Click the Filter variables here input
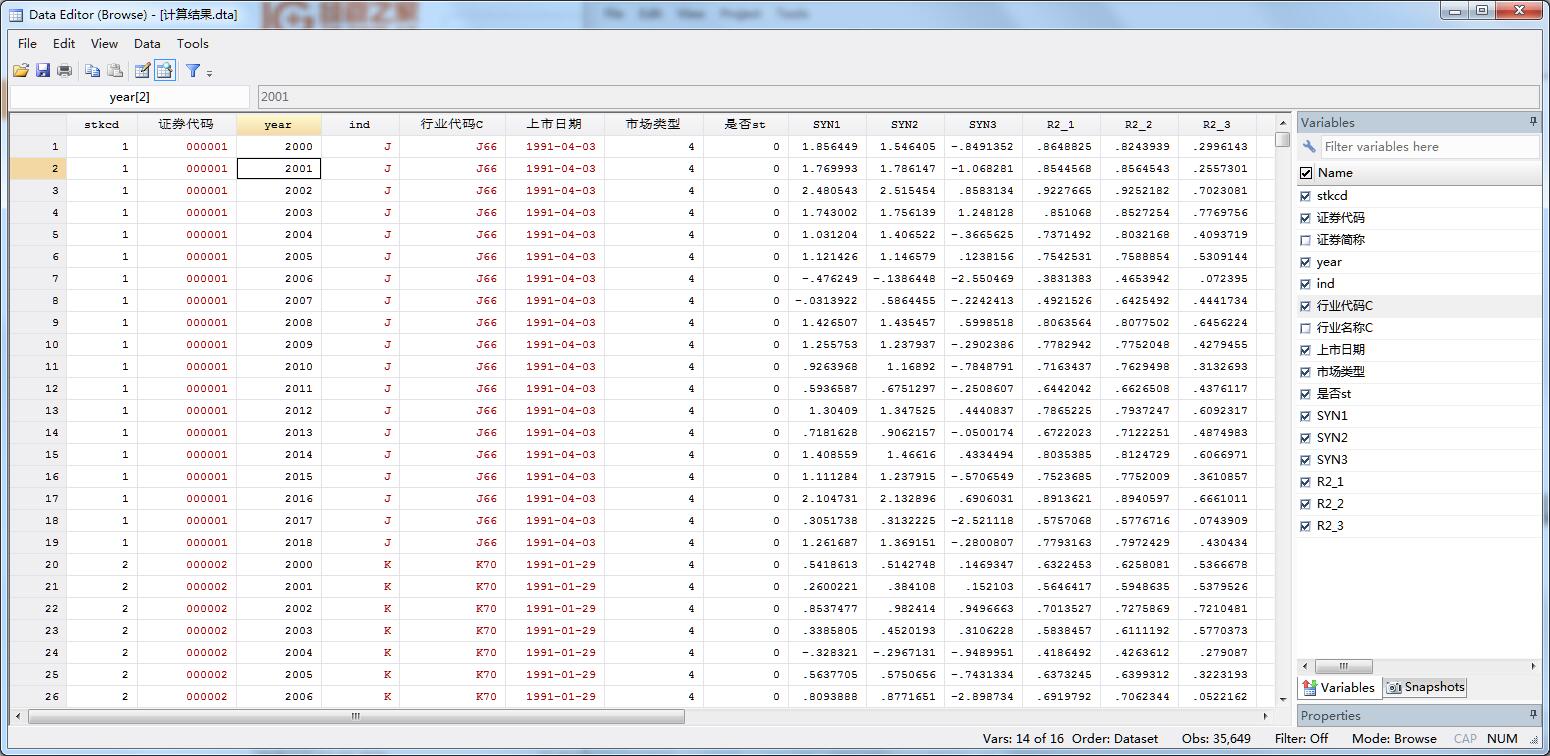 1429,147
